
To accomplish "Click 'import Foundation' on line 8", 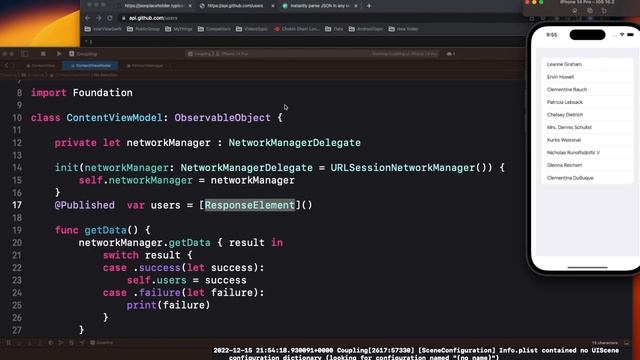I will (82, 93).
